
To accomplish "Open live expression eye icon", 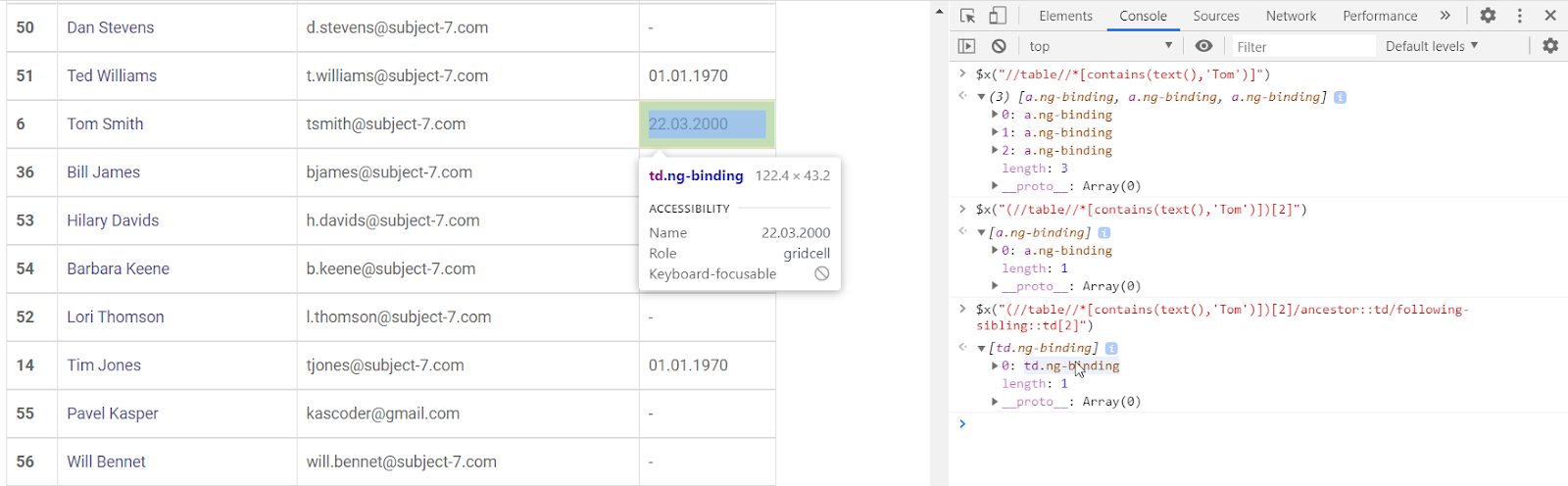I will [1203, 46].
